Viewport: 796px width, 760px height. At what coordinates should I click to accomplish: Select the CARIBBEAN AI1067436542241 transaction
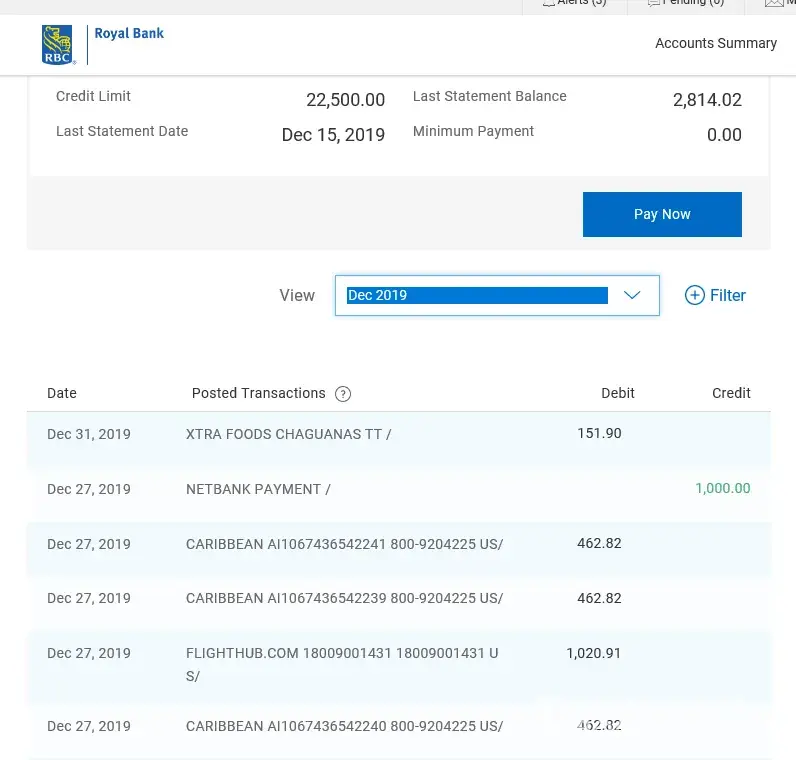pyautogui.click(x=344, y=544)
